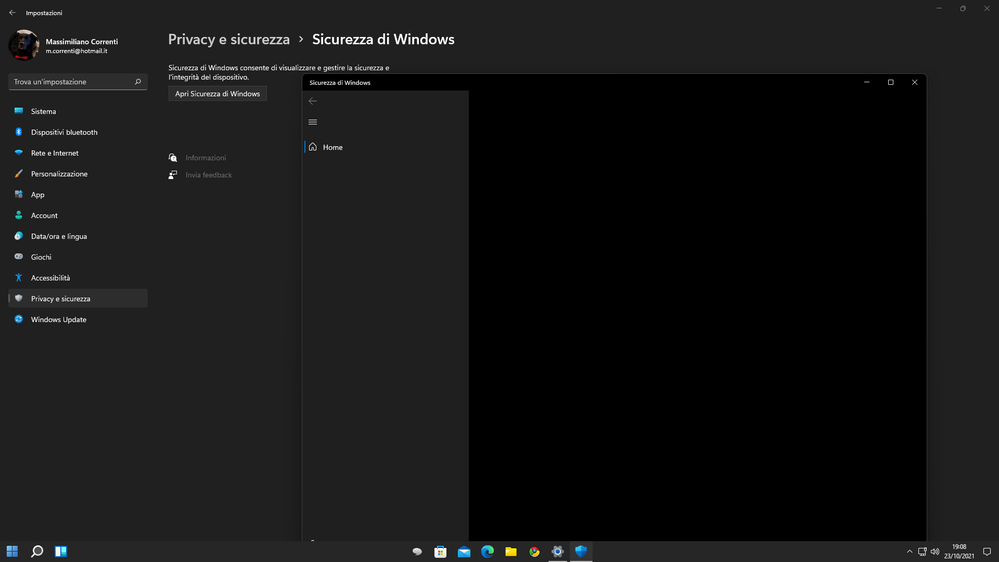Go to Rete e Internet settings
This screenshot has width=999, height=562.
click(x=78, y=153)
